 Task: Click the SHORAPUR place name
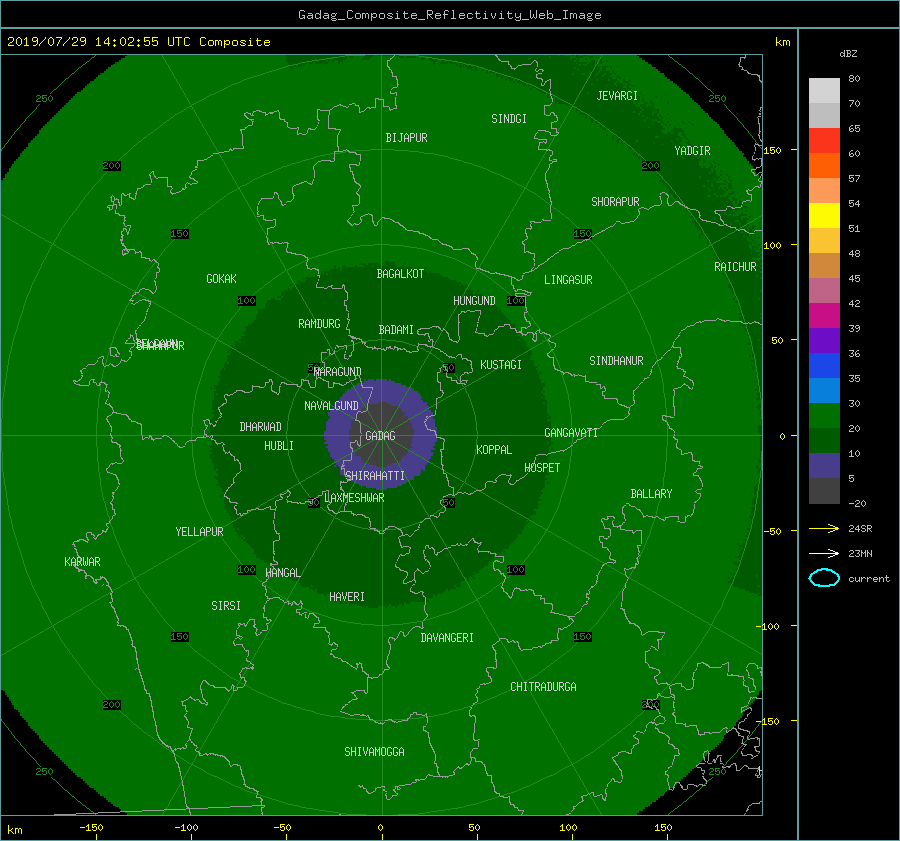click(x=615, y=202)
